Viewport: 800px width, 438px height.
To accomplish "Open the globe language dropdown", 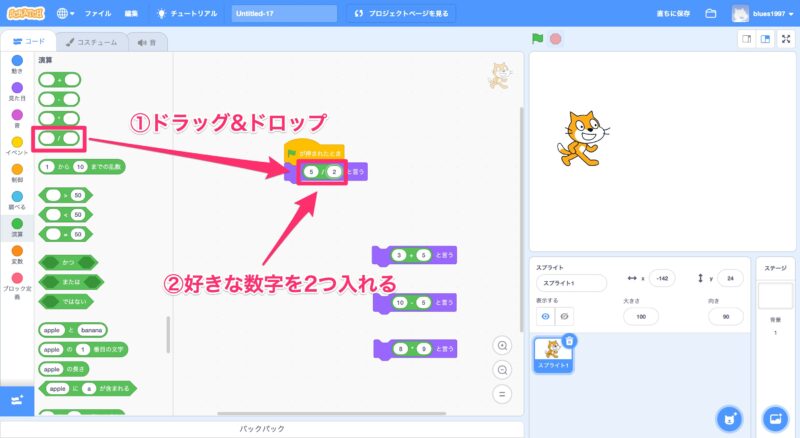I will point(66,14).
